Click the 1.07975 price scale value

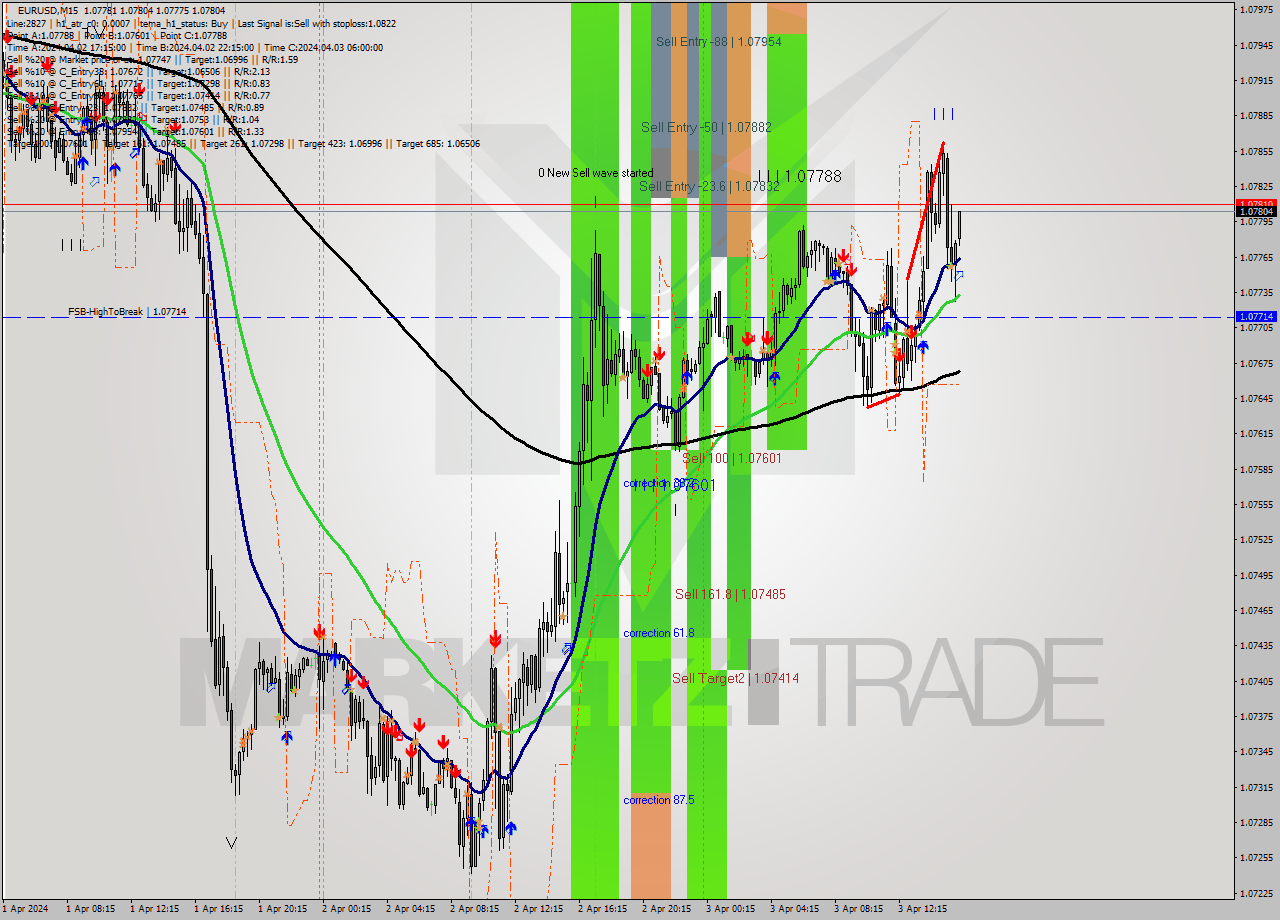[x=1256, y=9]
